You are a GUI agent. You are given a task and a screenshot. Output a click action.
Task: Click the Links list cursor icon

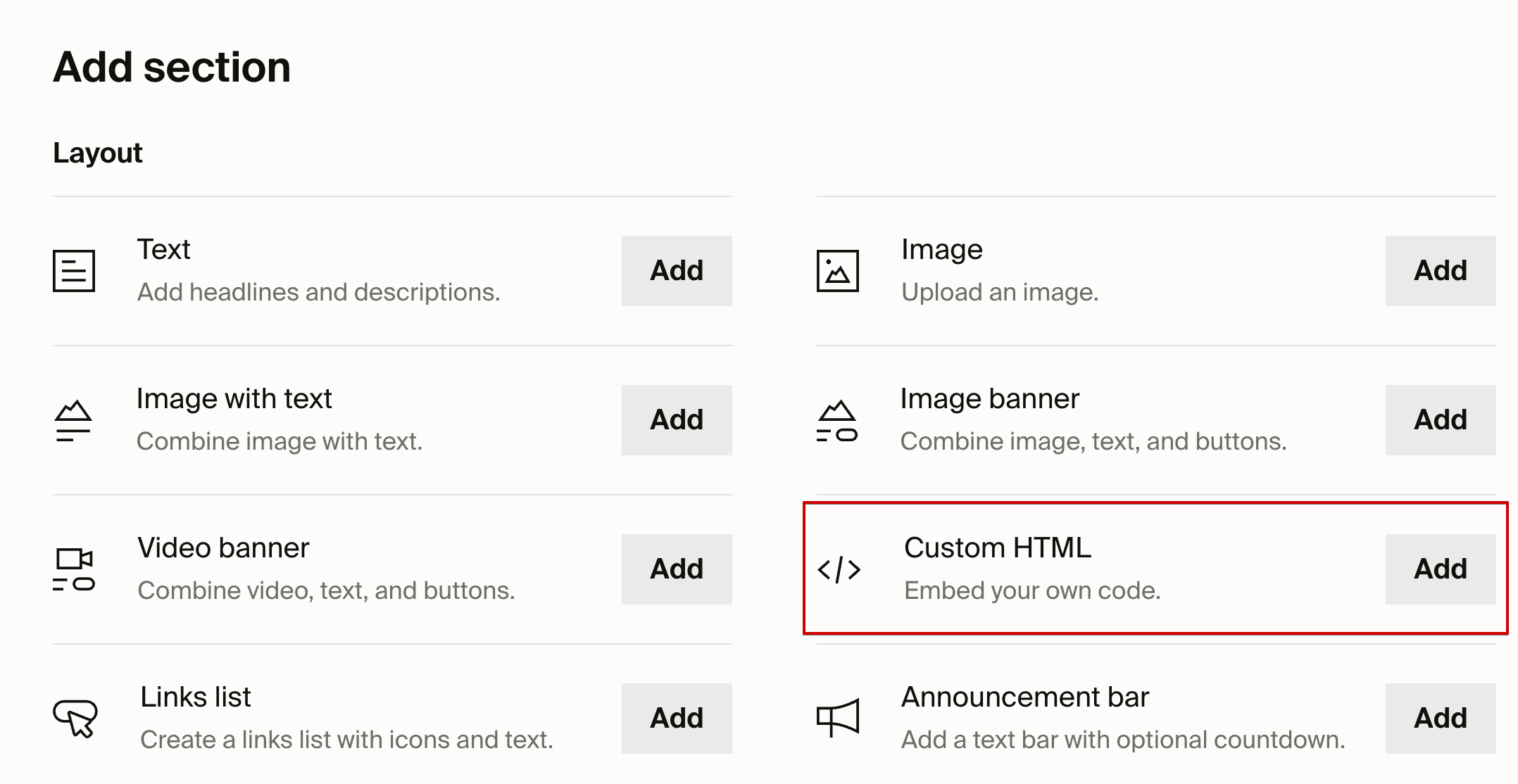click(75, 718)
